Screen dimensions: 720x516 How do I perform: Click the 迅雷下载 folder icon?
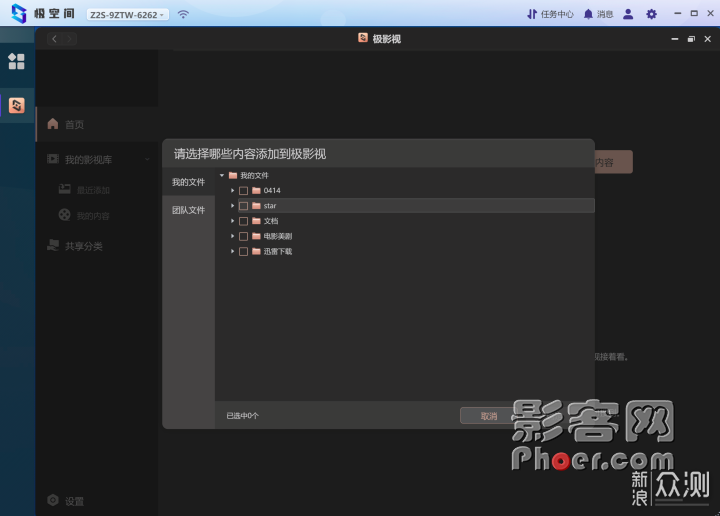(256, 251)
